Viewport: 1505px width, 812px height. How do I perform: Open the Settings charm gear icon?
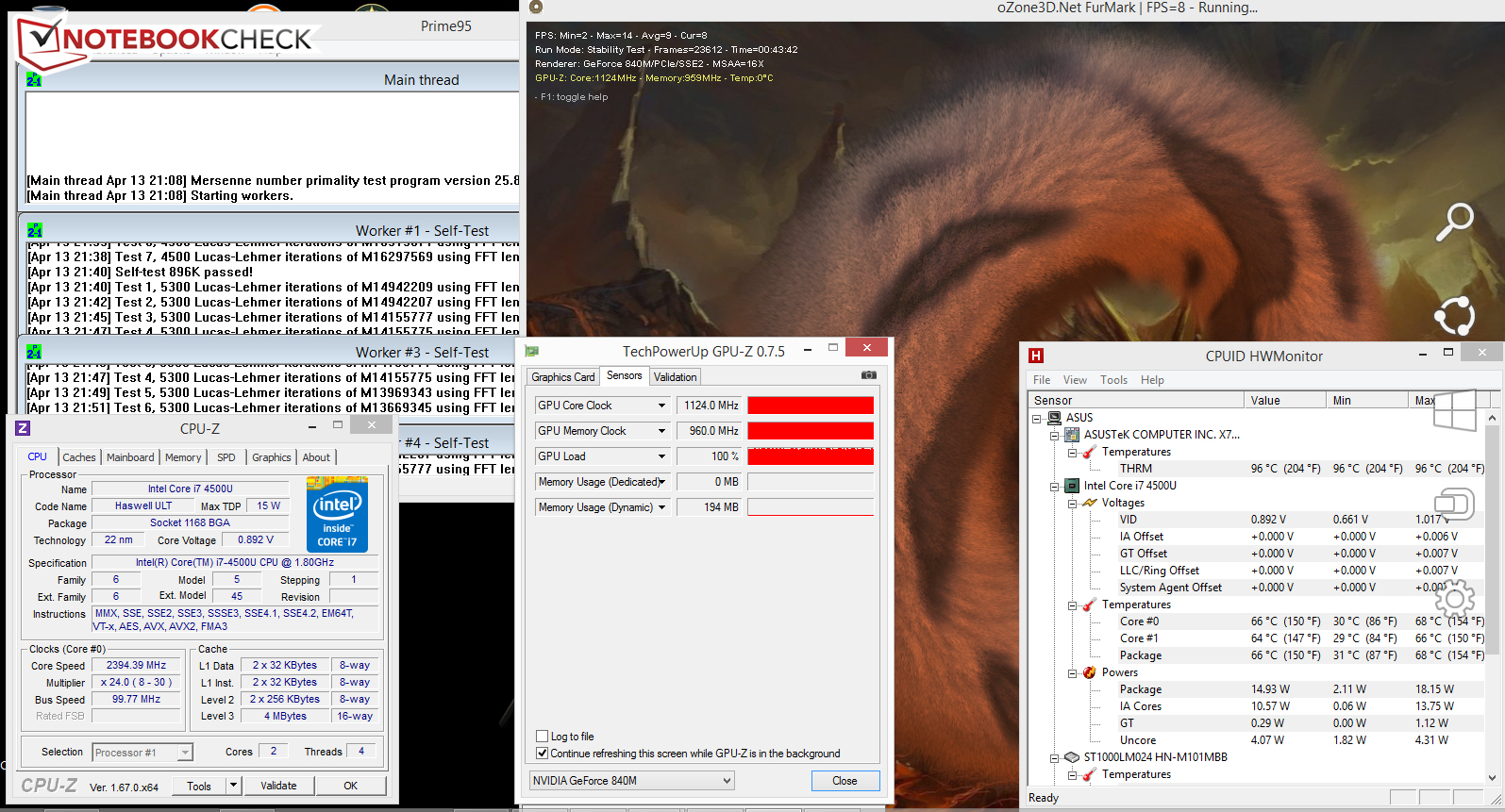tap(1454, 598)
